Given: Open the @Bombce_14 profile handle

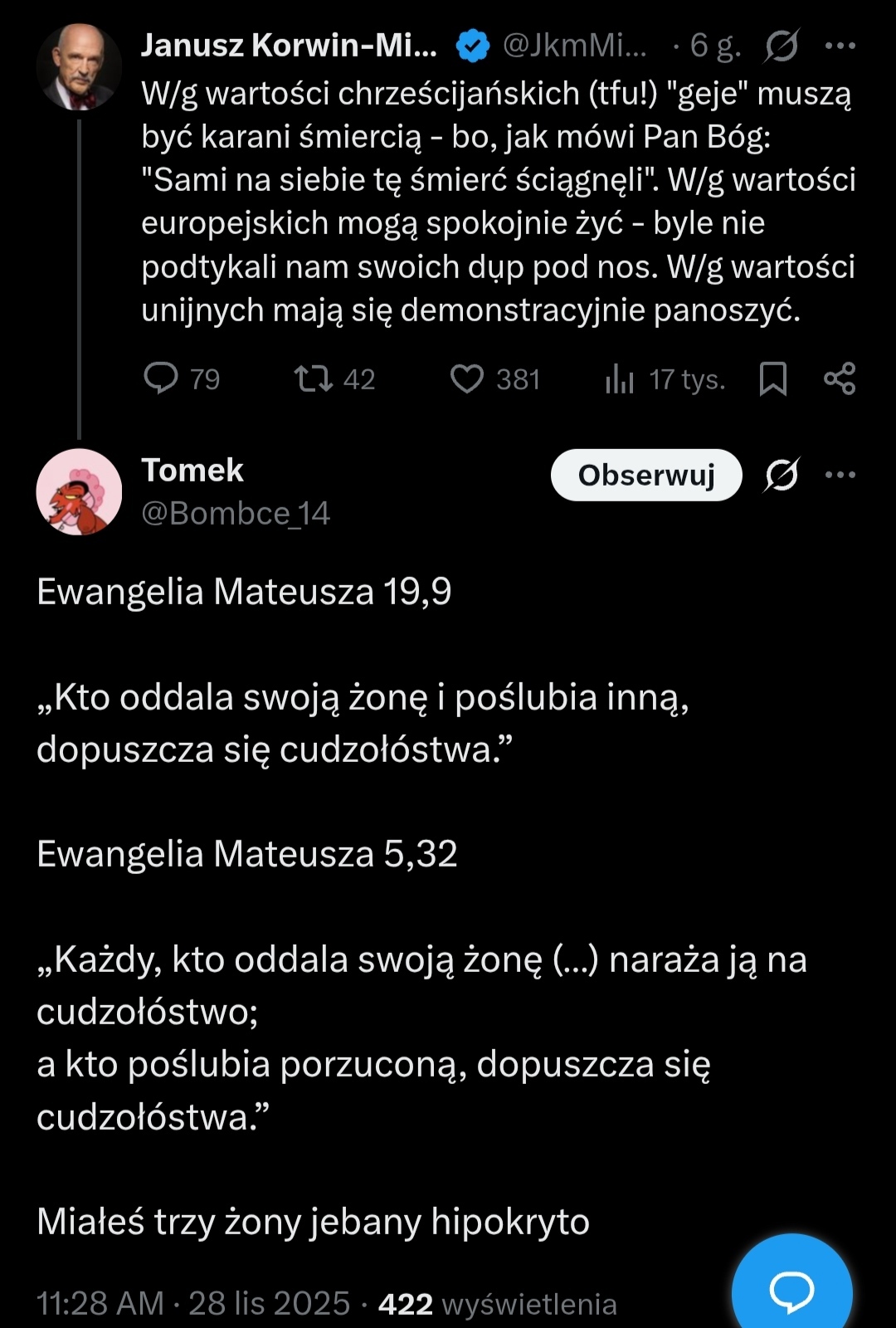Looking at the screenshot, I should [236, 514].
